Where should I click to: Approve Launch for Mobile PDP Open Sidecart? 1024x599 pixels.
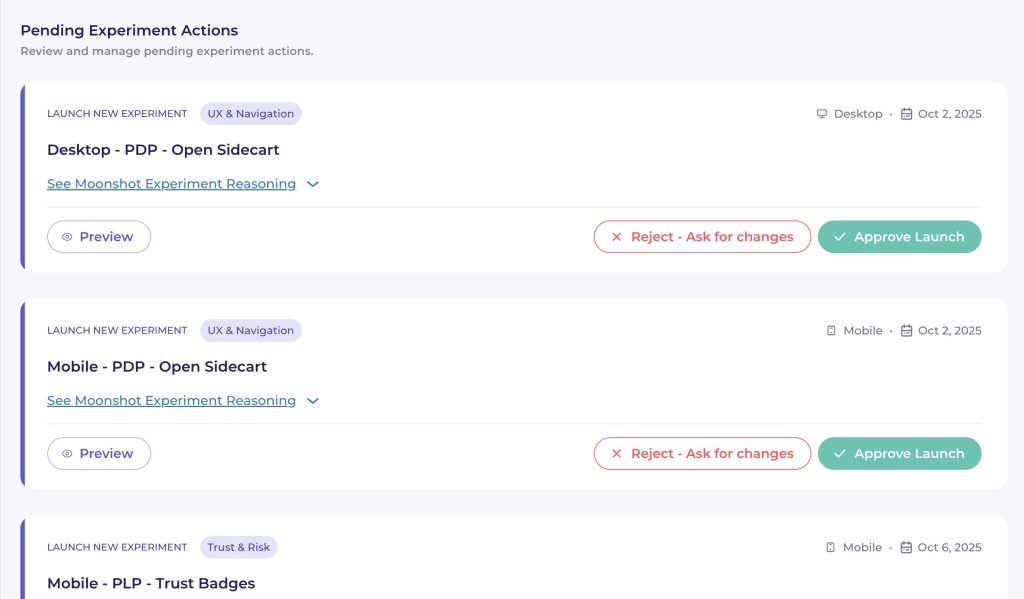[x=899, y=454]
